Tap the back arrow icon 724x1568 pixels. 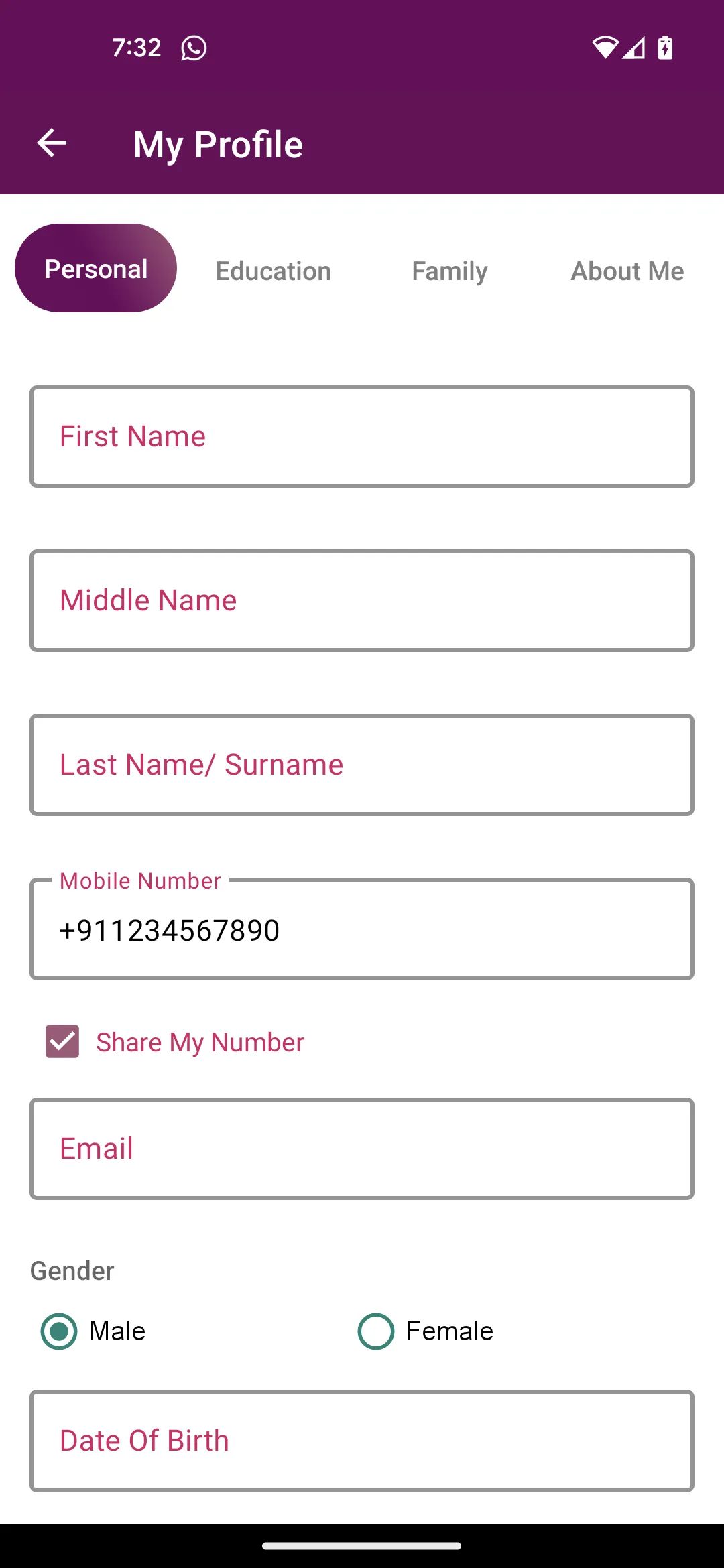pos(52,143)
